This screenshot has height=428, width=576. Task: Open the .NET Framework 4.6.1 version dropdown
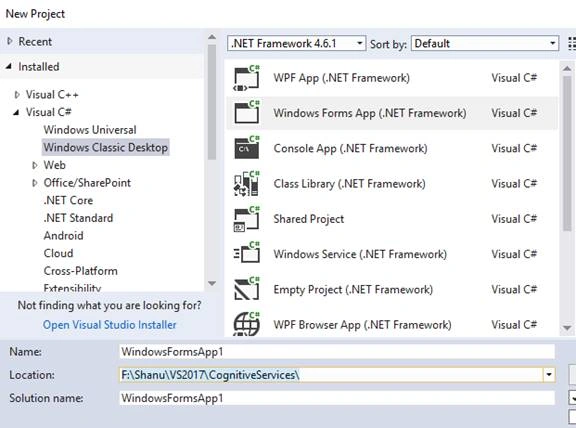pos(296,43)
